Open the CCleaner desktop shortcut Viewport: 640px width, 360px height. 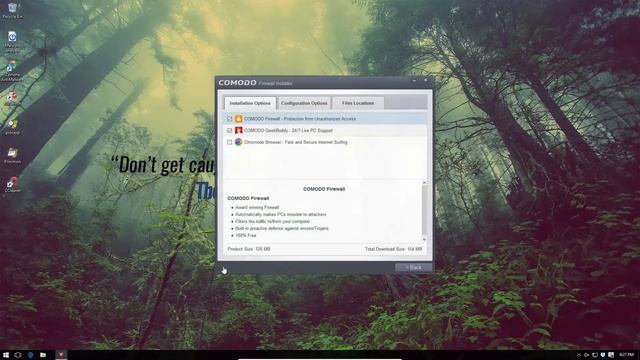click(12, 184)
